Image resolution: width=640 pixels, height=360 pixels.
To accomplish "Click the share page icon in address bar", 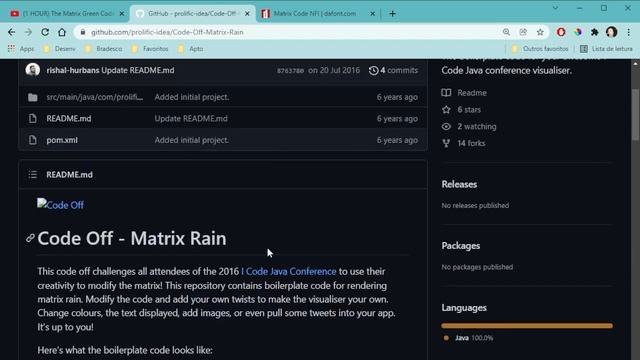I will pyautogui.click(x=523, y=32).
